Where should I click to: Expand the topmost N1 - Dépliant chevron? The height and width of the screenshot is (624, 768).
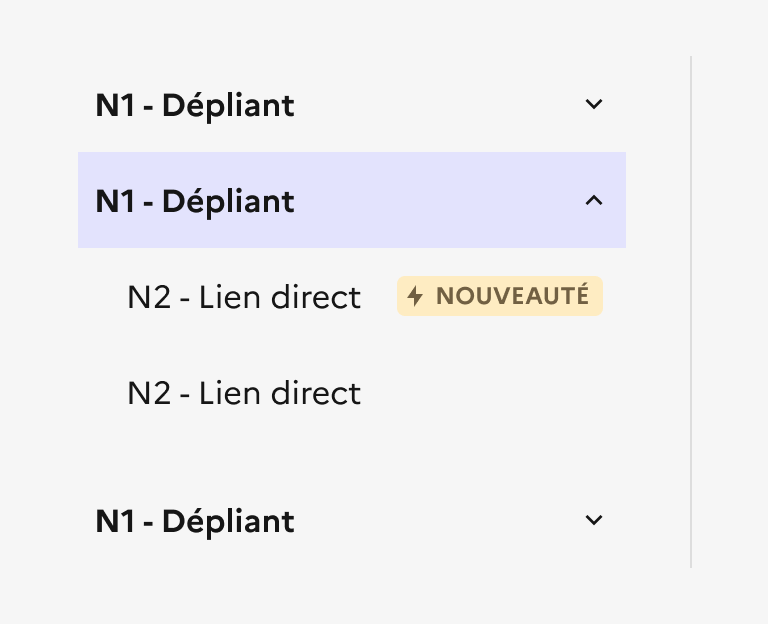594,104
